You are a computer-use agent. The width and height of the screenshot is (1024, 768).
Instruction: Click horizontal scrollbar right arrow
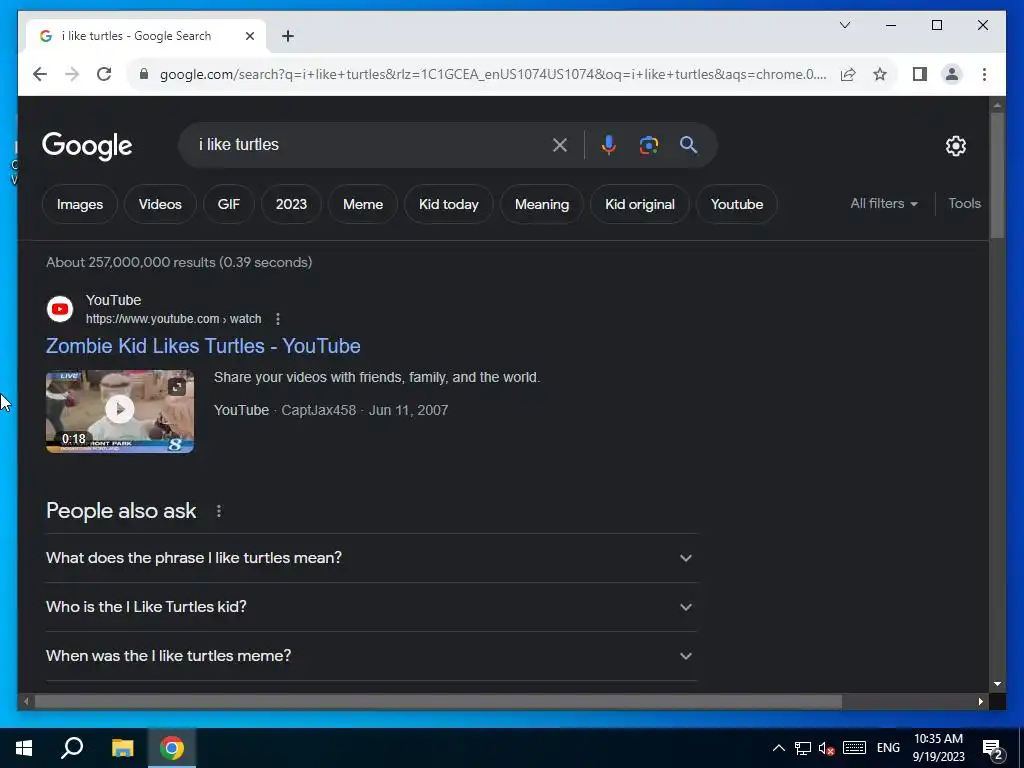tap(980, 701)
